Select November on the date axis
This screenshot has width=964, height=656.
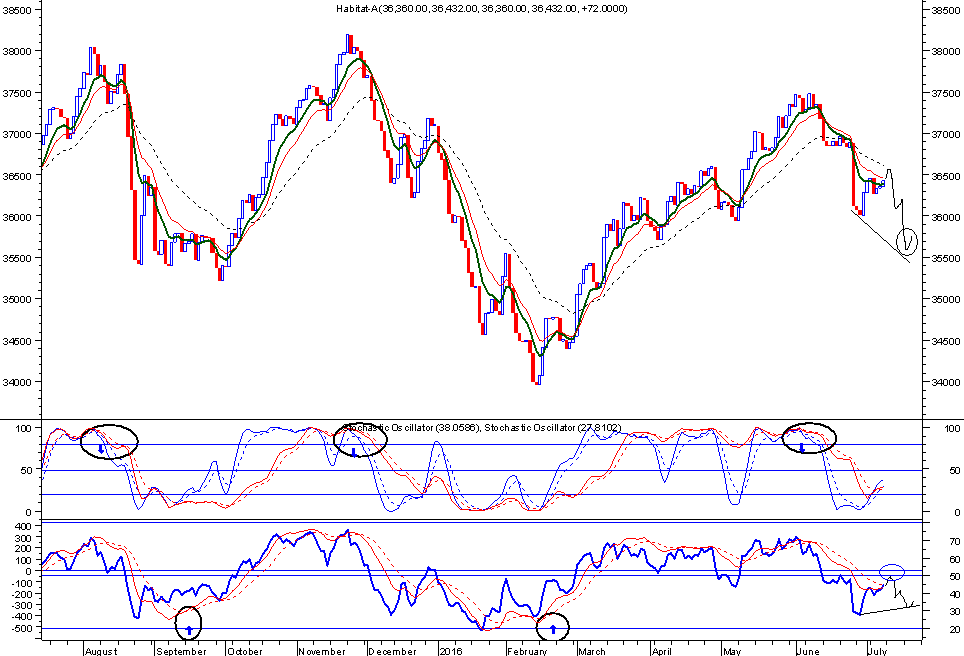coord(322,651)
